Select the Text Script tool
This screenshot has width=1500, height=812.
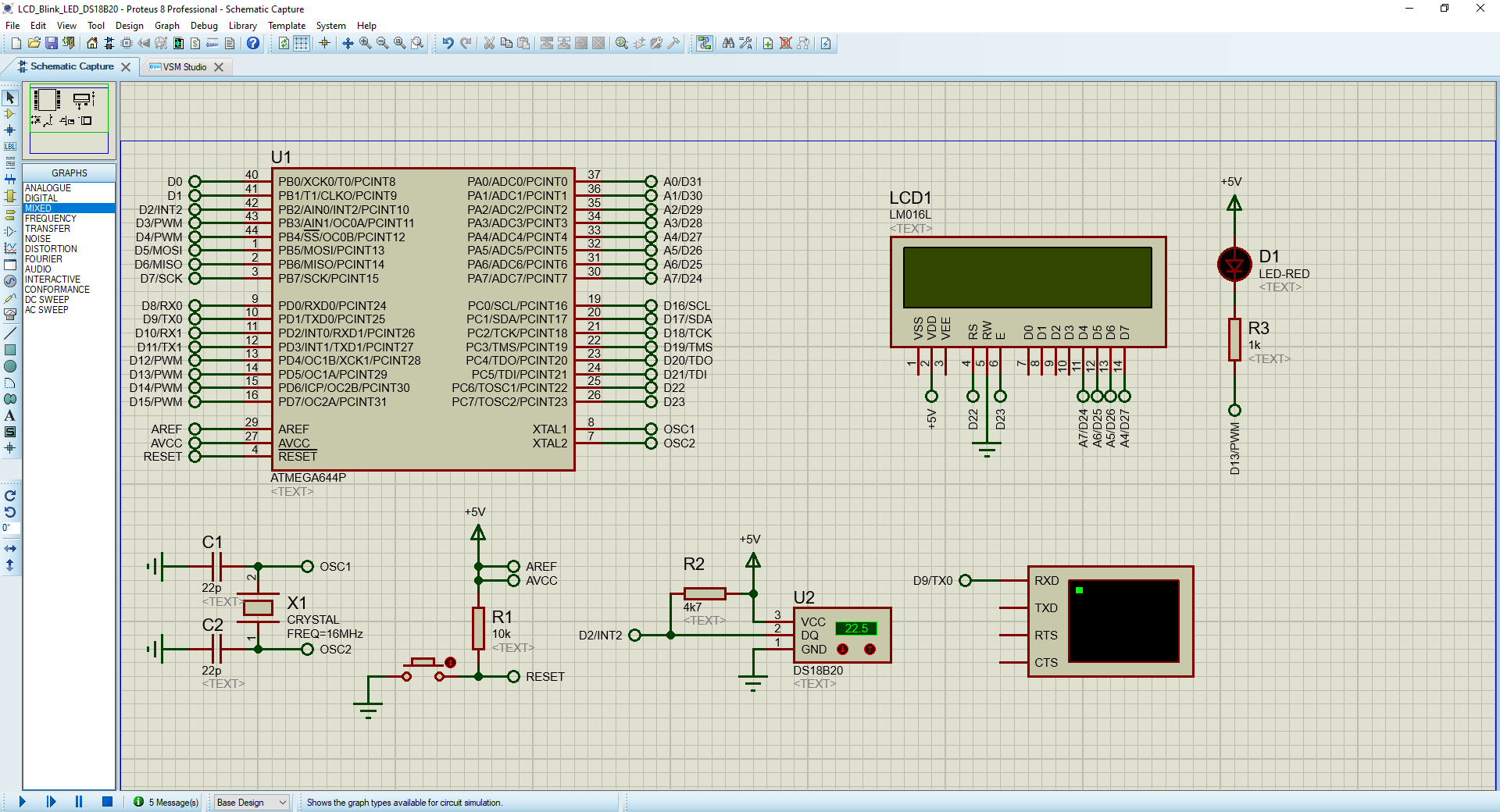(x=10, y=163)
